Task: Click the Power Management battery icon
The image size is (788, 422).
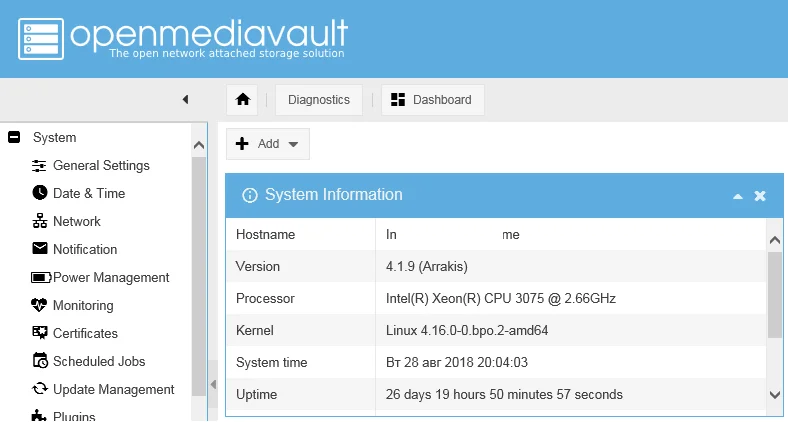Action: point(41,277)
